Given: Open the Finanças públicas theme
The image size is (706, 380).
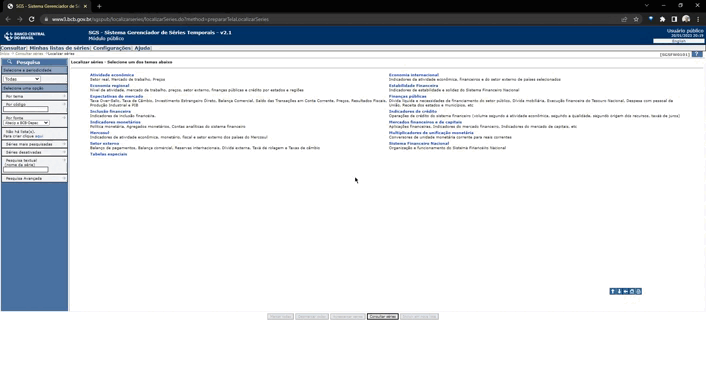Looking at the screenshot, I should 407,96.
